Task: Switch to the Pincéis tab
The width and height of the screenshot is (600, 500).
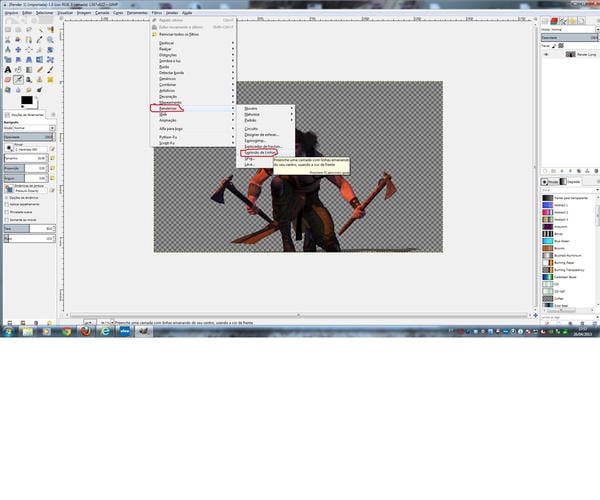Action: tap(549, 182)
